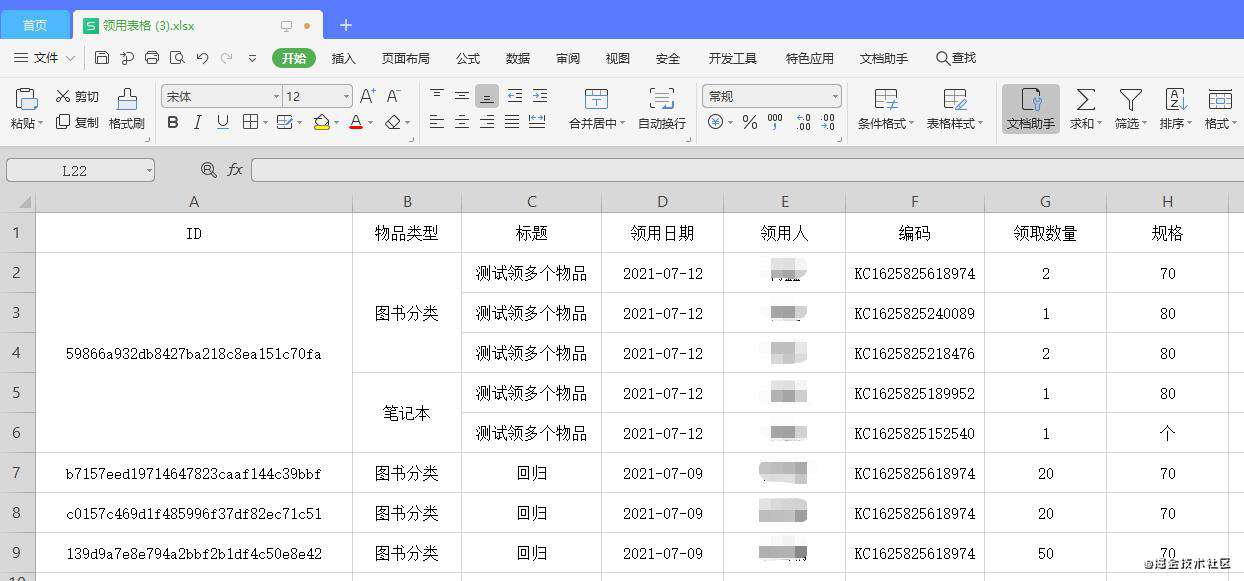Screen dimensions: 1244x581
Task: Decrease font size with the A- icon
Action: pos(393,96)
